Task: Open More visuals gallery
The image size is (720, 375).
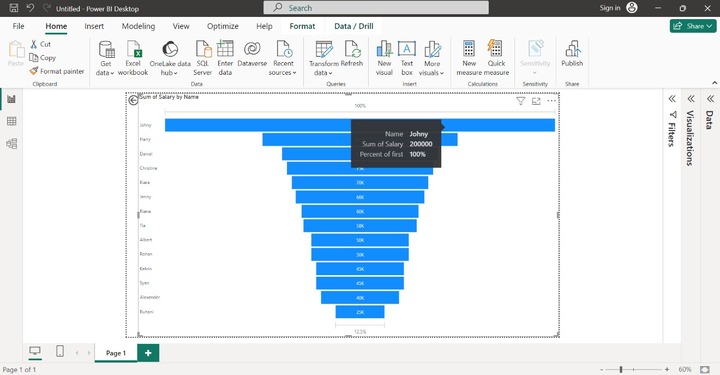Action: coord(432,58)
